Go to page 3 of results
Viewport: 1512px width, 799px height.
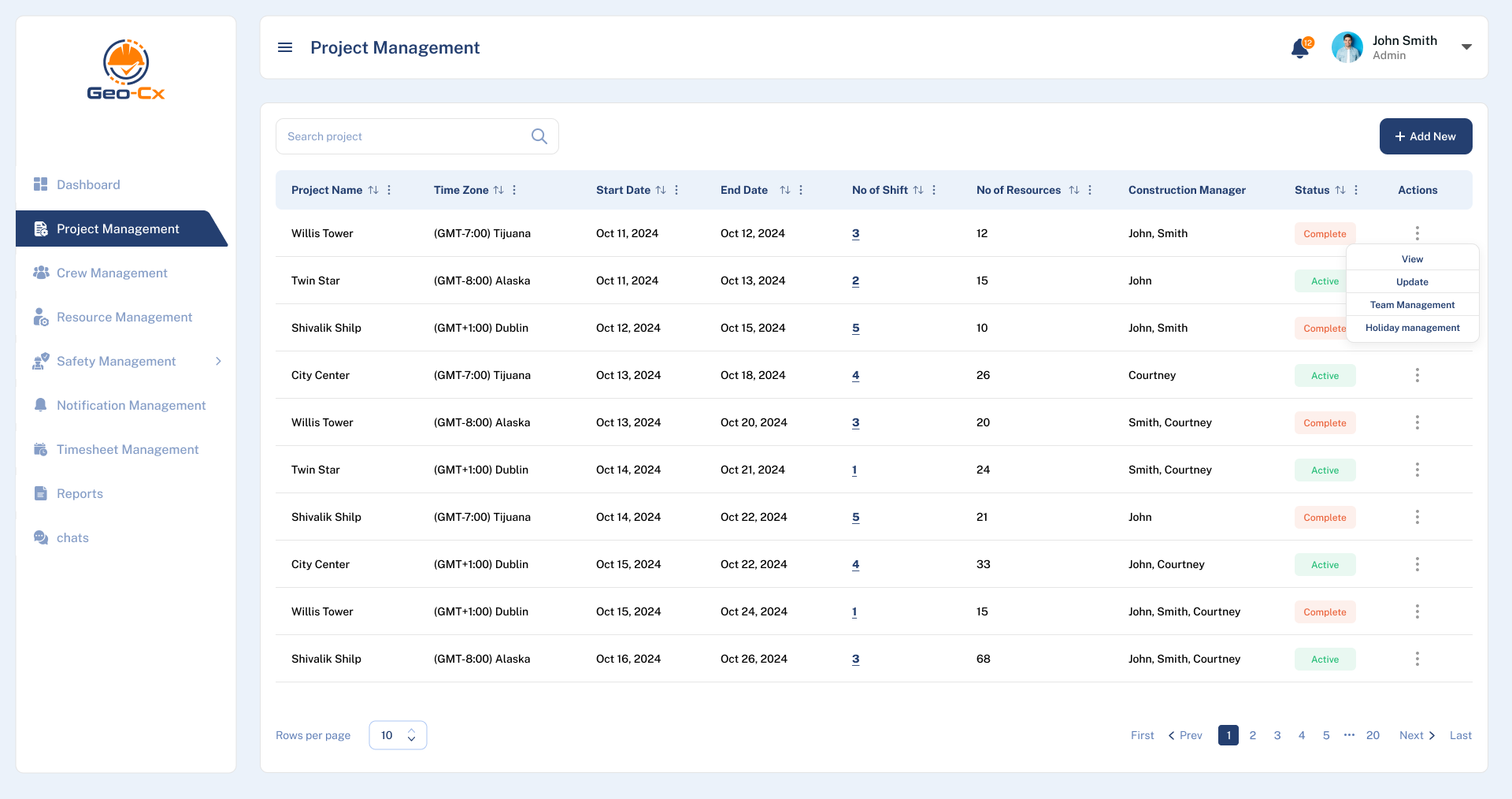pos(1277,735)
